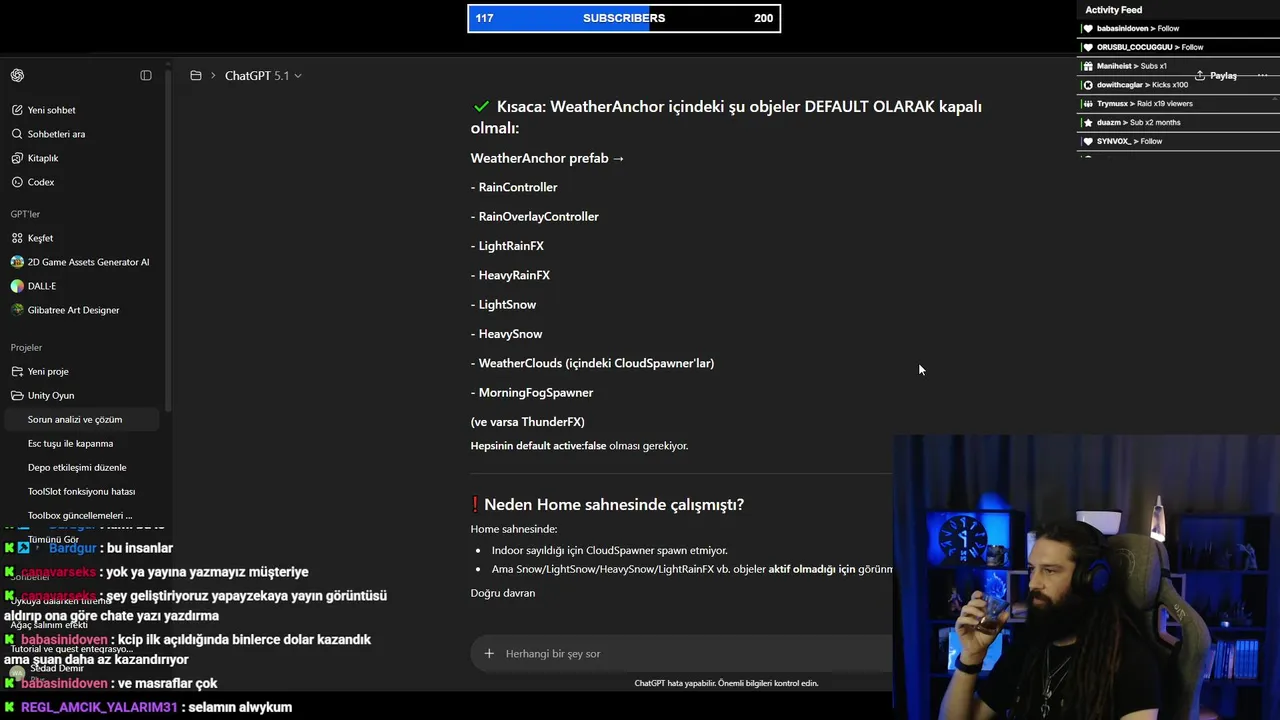Open the Kitaplık library
This screenshot has height=720, width=1280.
coord(43,158)
